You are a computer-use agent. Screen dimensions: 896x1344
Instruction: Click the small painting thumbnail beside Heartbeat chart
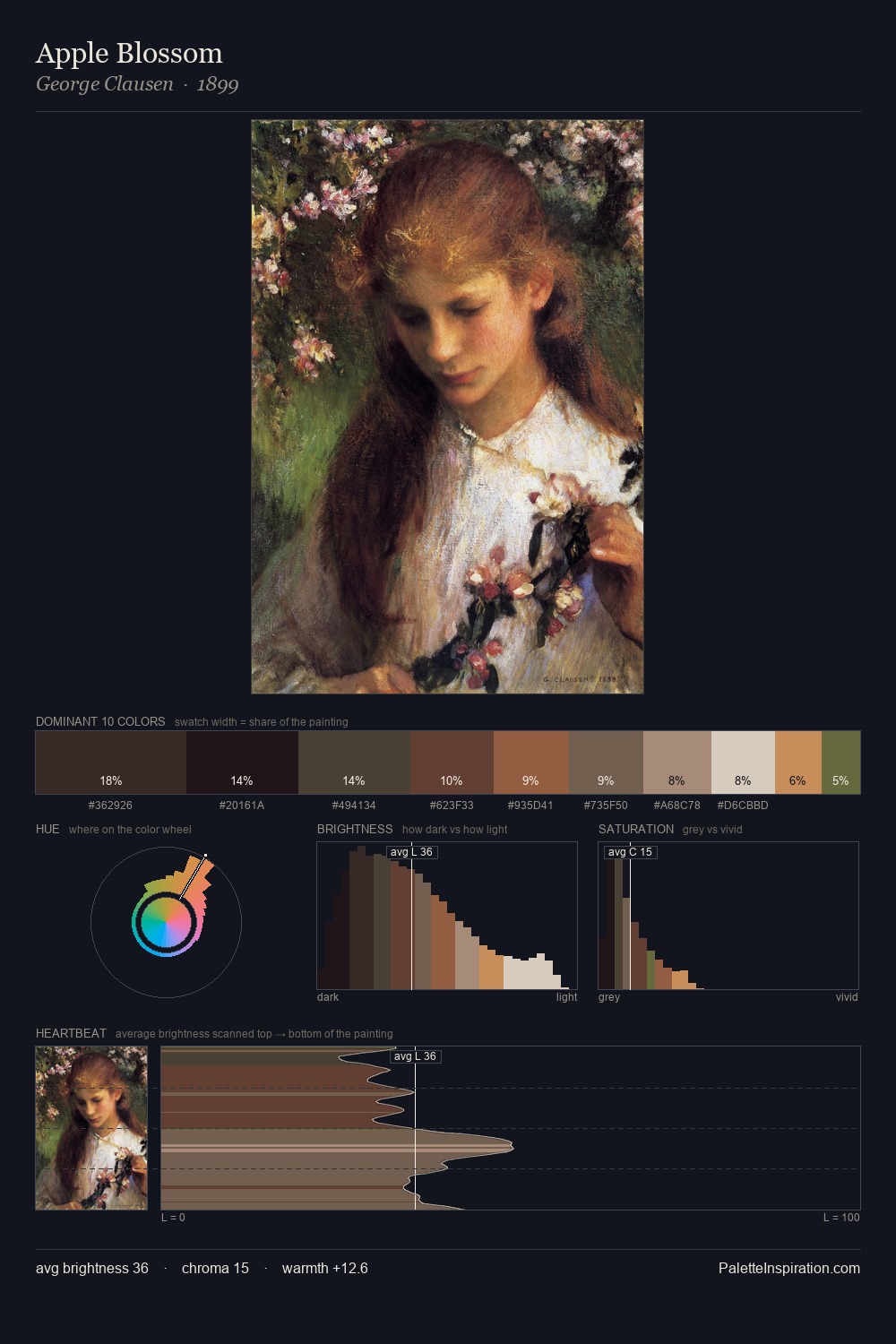tap(91, 1128)
